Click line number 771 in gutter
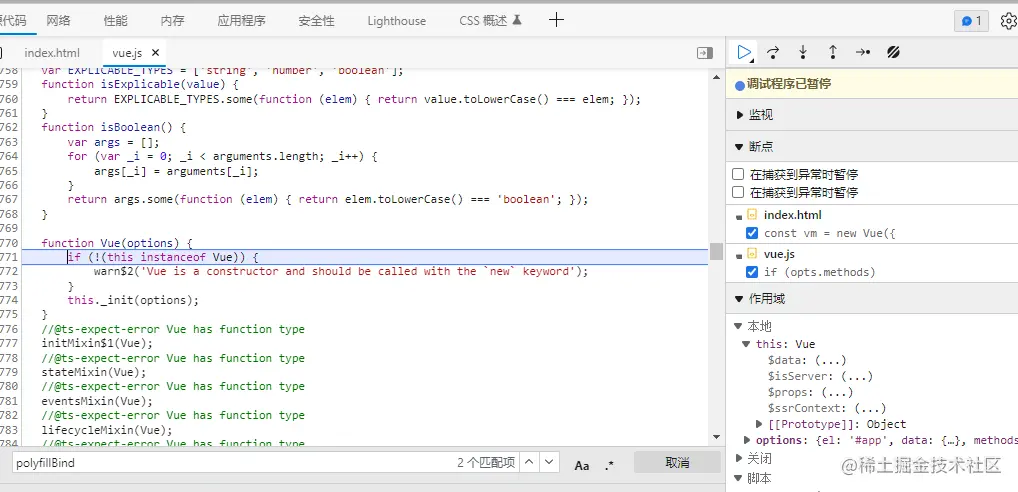The image size is (1018, 492). (x=9, y=257)
